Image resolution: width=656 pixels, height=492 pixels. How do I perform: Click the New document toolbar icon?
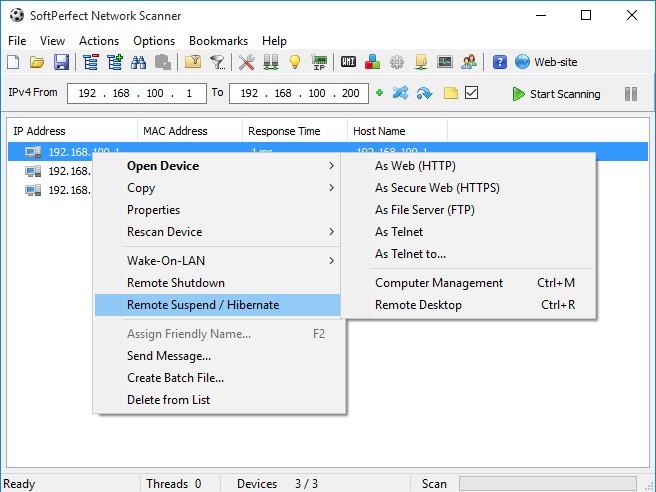click(x=13, y=62)
